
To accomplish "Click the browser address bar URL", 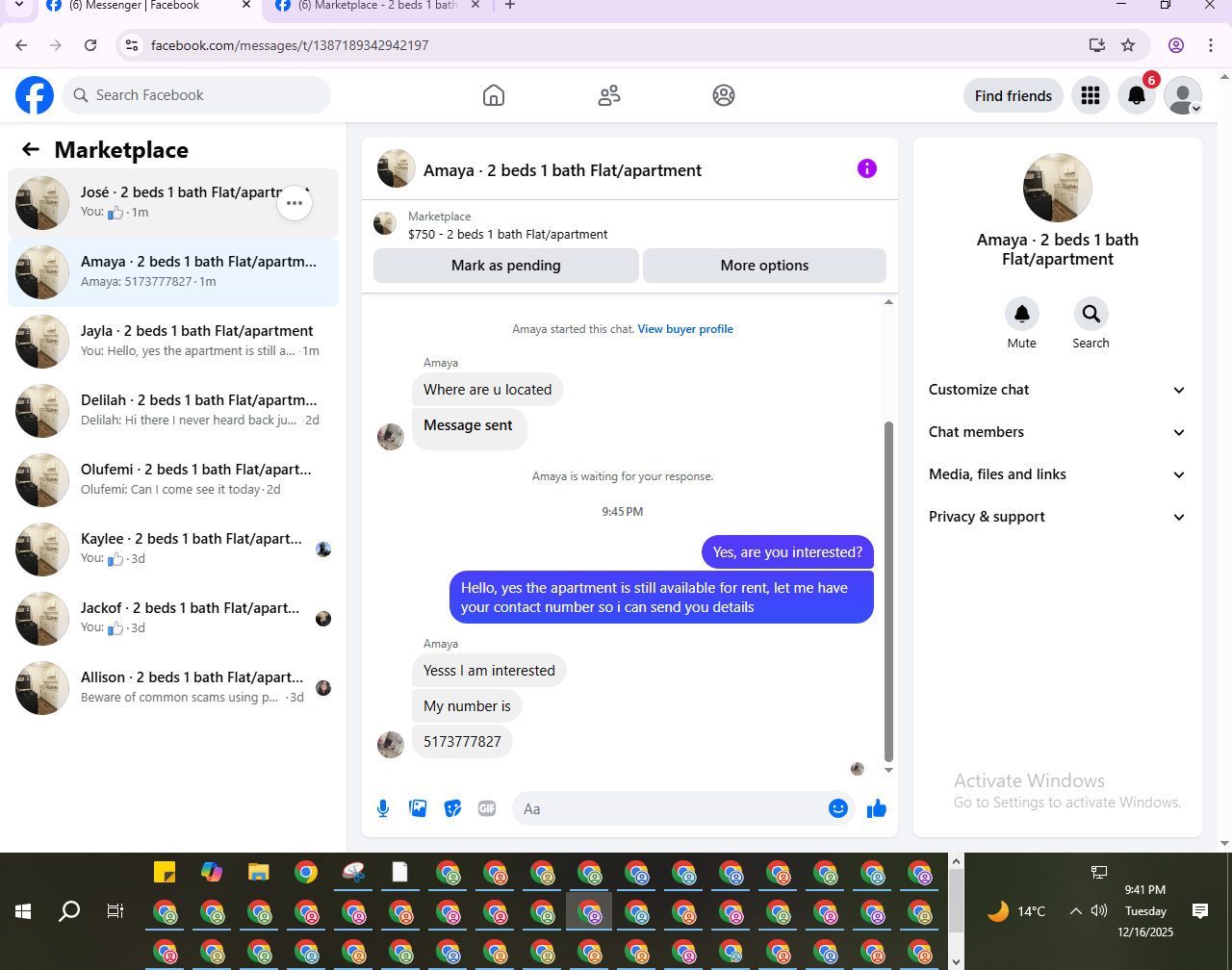I will [290, 45].
